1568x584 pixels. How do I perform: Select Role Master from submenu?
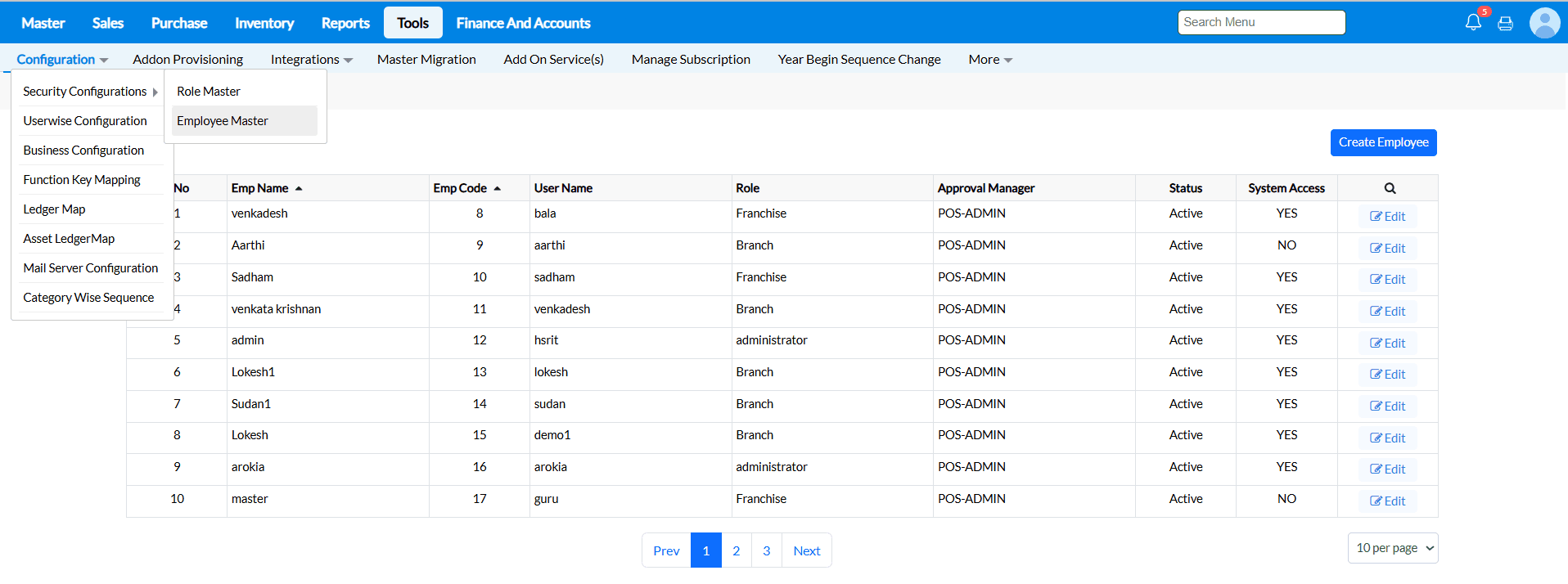pos(209,92)
